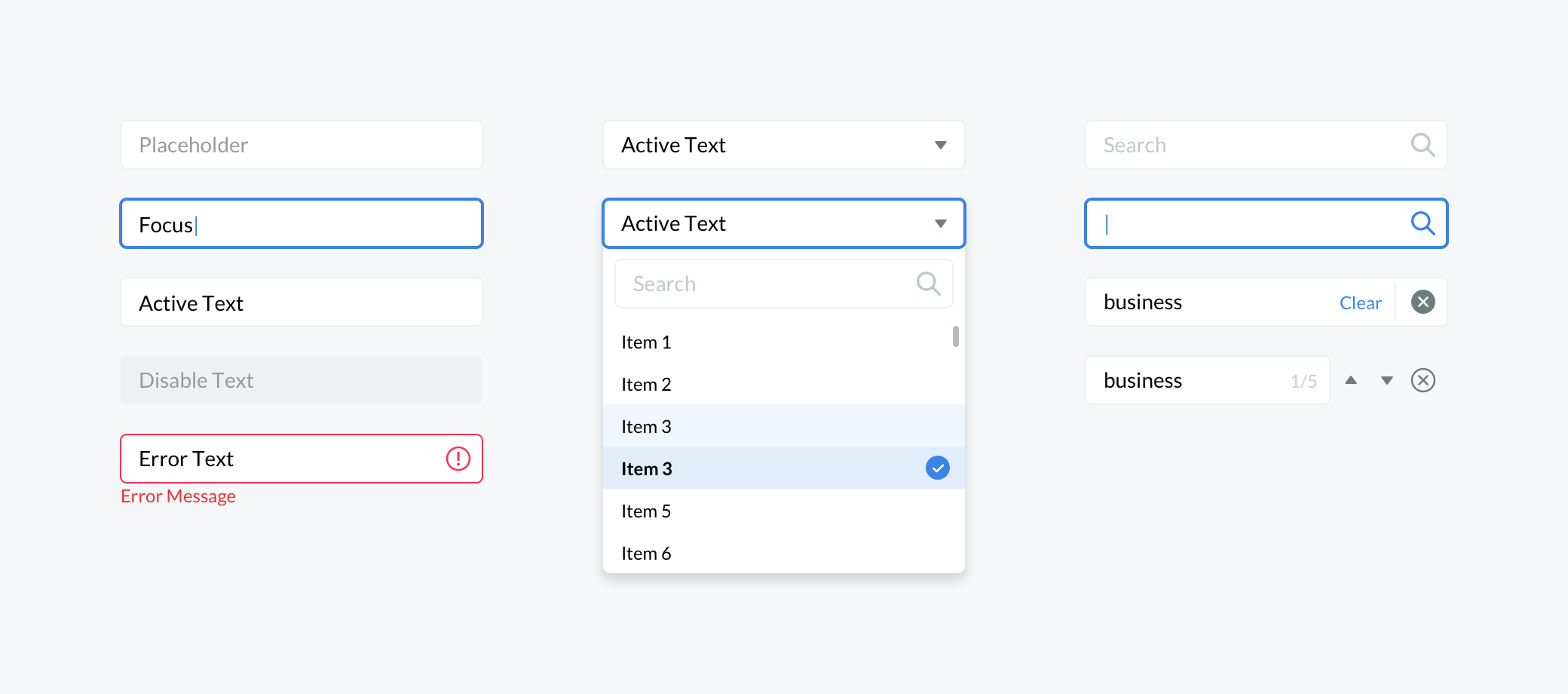Click the blue checkmark on the selected item
The width and height of the screenshot is (1568, 694).
(x=937, y=468)
